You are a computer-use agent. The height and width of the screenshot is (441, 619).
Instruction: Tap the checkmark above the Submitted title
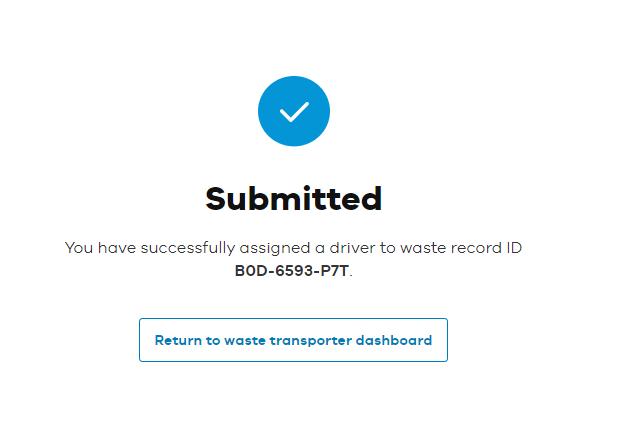click(x=293, y=111)
